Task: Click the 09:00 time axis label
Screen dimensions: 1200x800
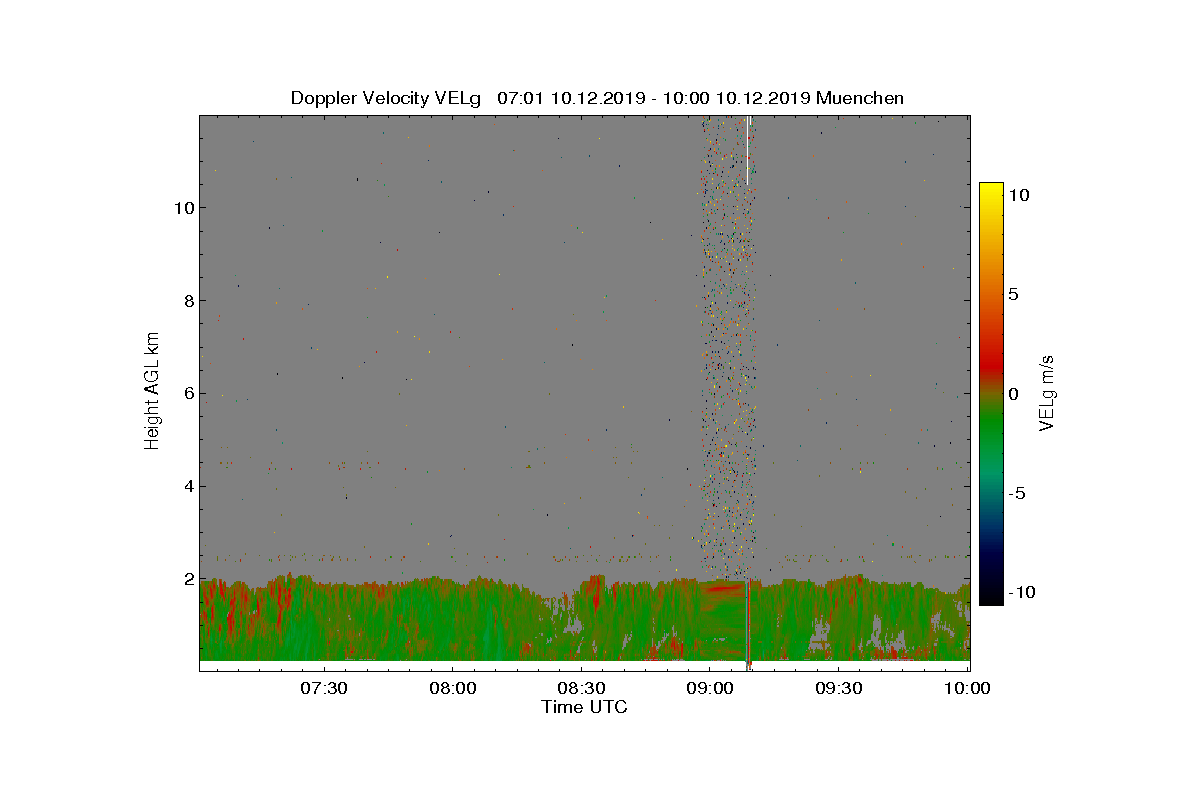Action: pos(709,689)
